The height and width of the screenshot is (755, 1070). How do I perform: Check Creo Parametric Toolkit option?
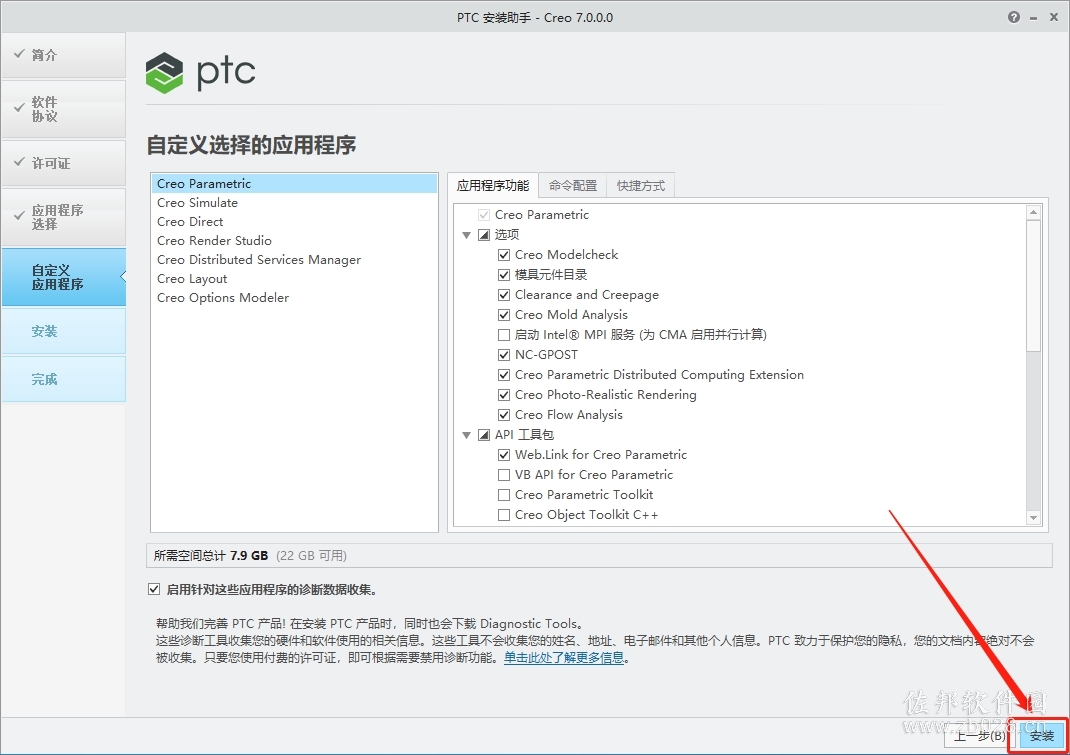(x=504, y=495)
